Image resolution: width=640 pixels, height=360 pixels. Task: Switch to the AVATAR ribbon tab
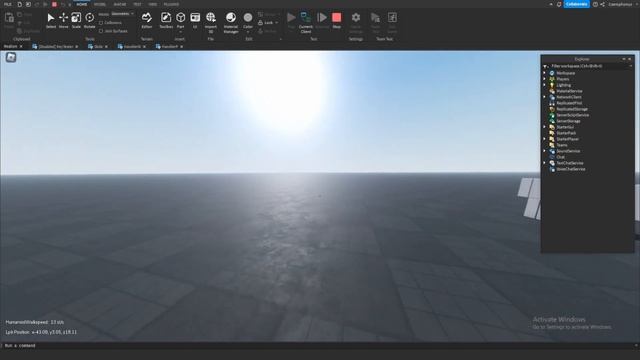pos(120,4)
